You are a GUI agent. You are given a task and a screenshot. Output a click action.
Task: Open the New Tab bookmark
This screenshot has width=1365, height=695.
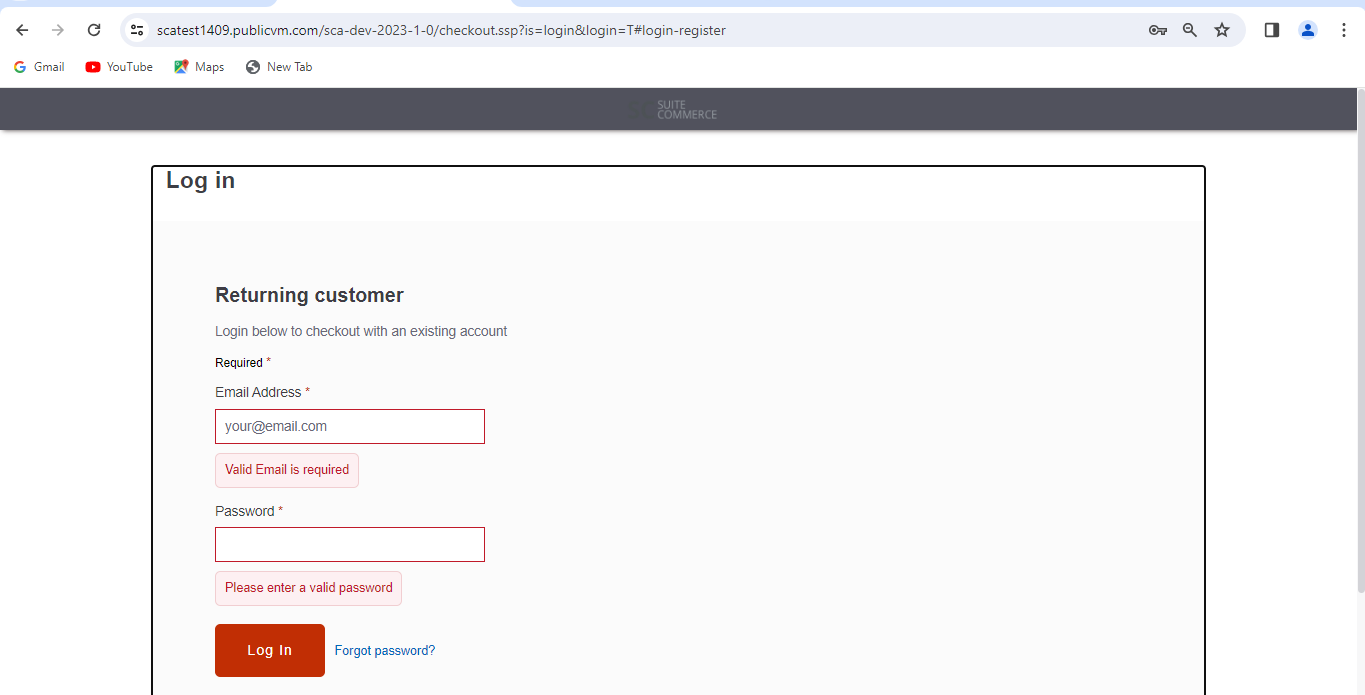(x=279, y=67)
